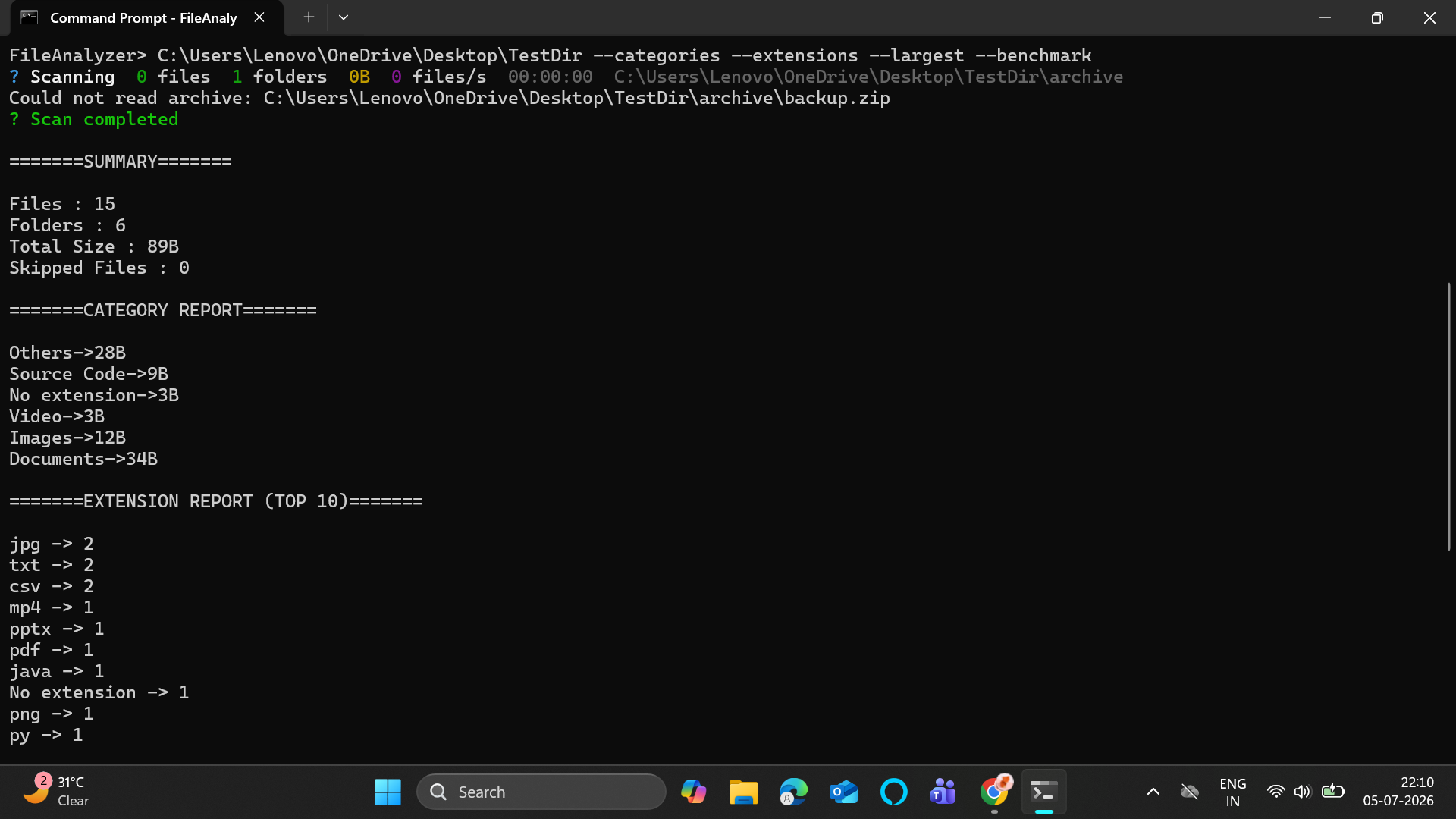
Task: Open Microsoft Edge from the taskbar
Action: click(793, 792)
